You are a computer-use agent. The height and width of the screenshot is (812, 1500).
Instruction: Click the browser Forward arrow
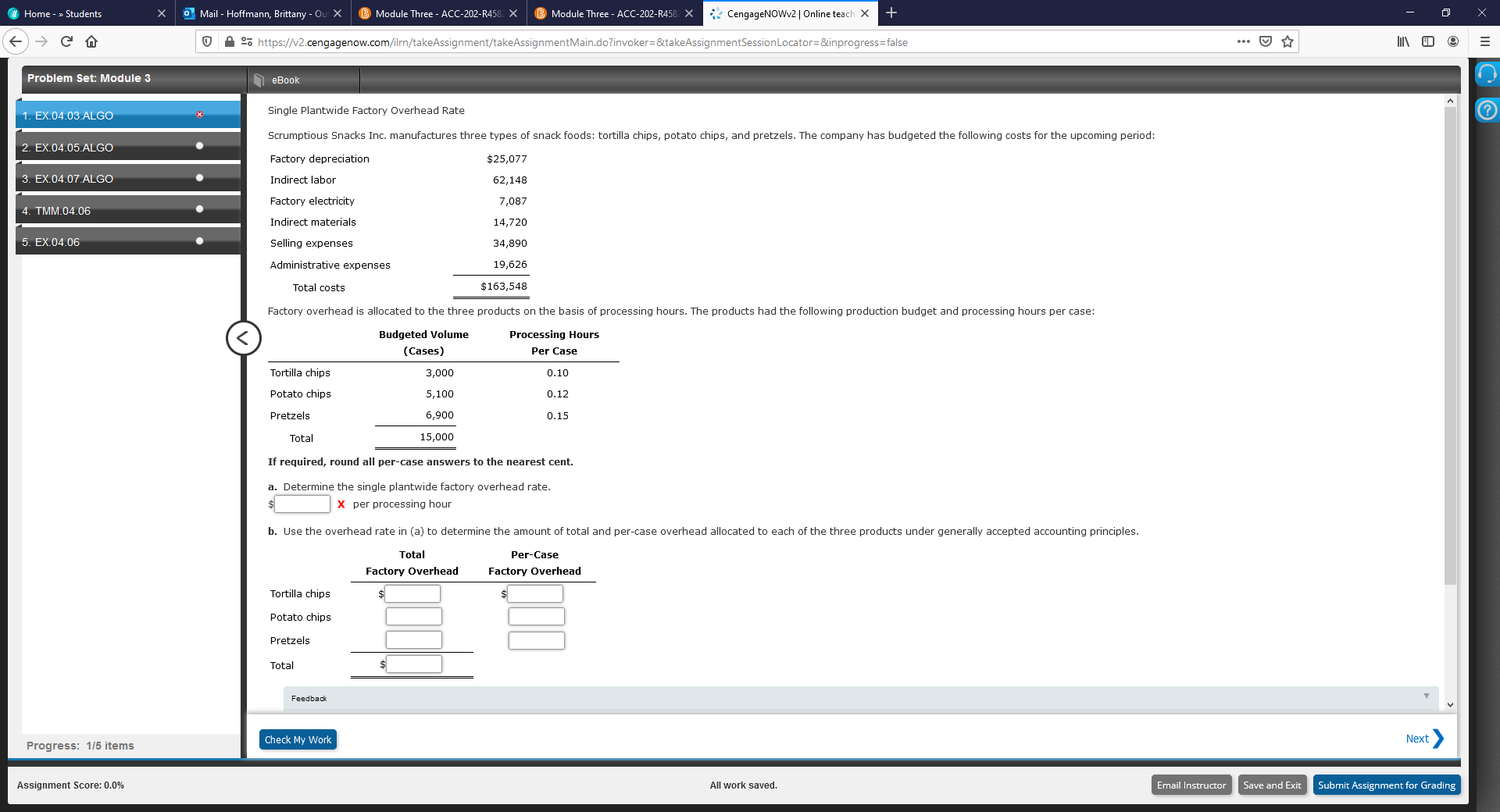pyautogui.click(x=42, y=41)
